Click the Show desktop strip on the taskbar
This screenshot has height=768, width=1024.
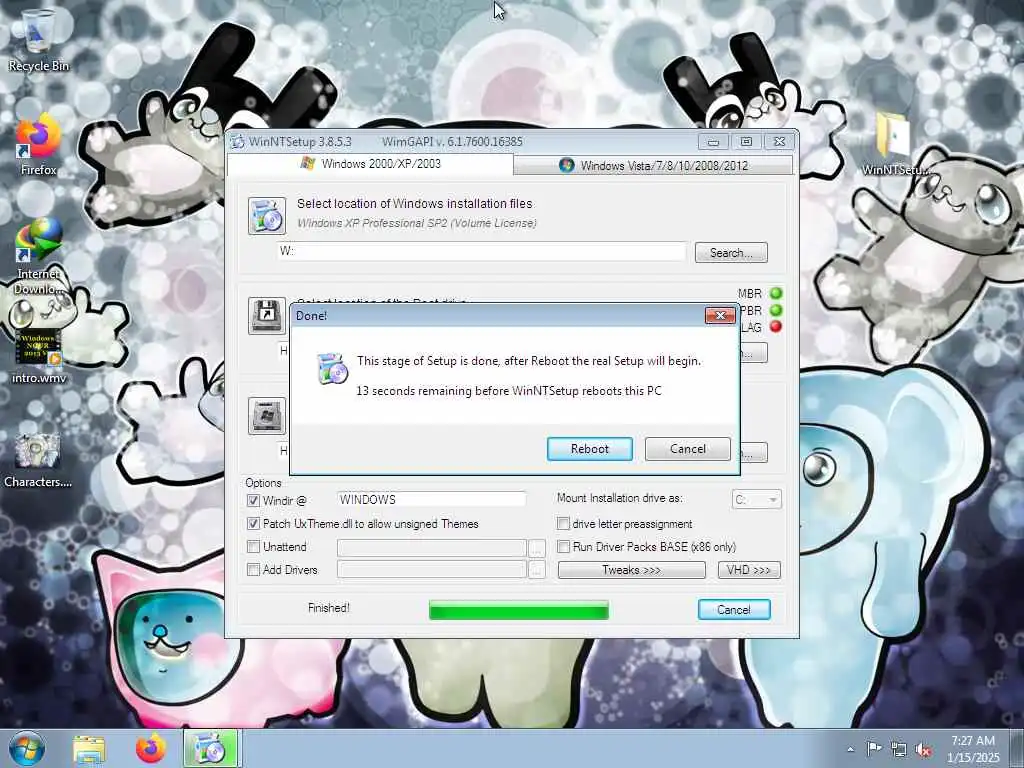[x=1017, y=748]
